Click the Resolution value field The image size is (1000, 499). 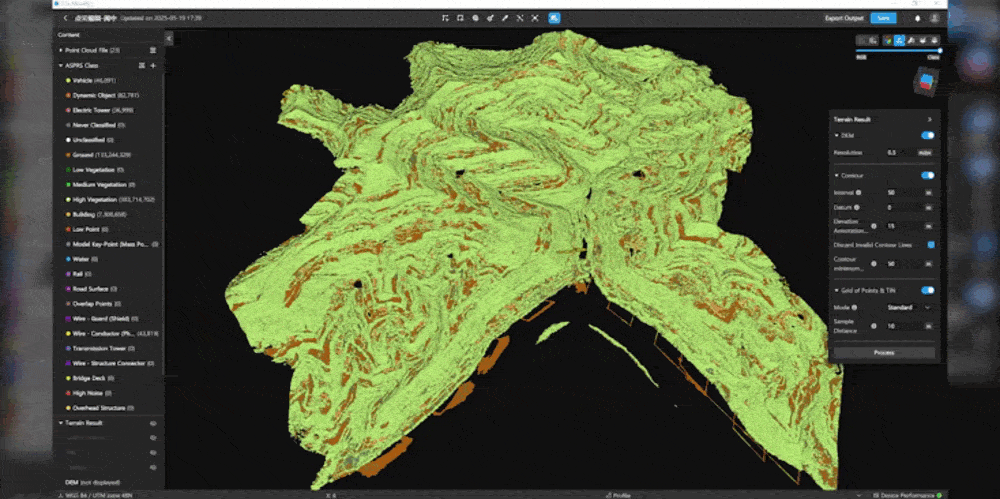[898, 153]
